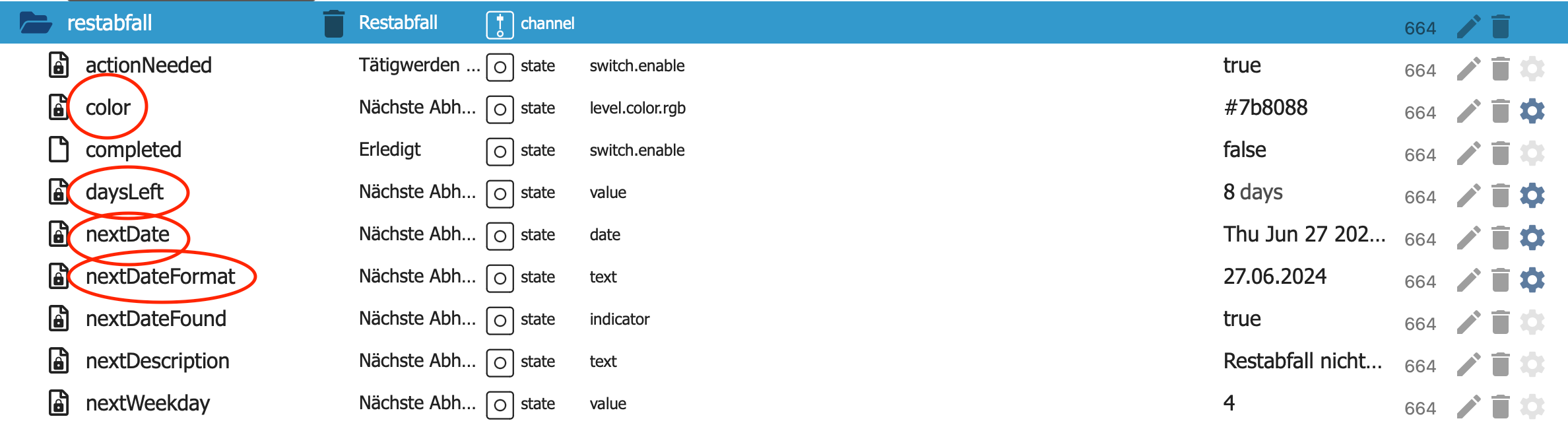Screen dimensions: 1568x429
Task: Toggle the actionNeeded value true
Action: [x=1241, y=65]
